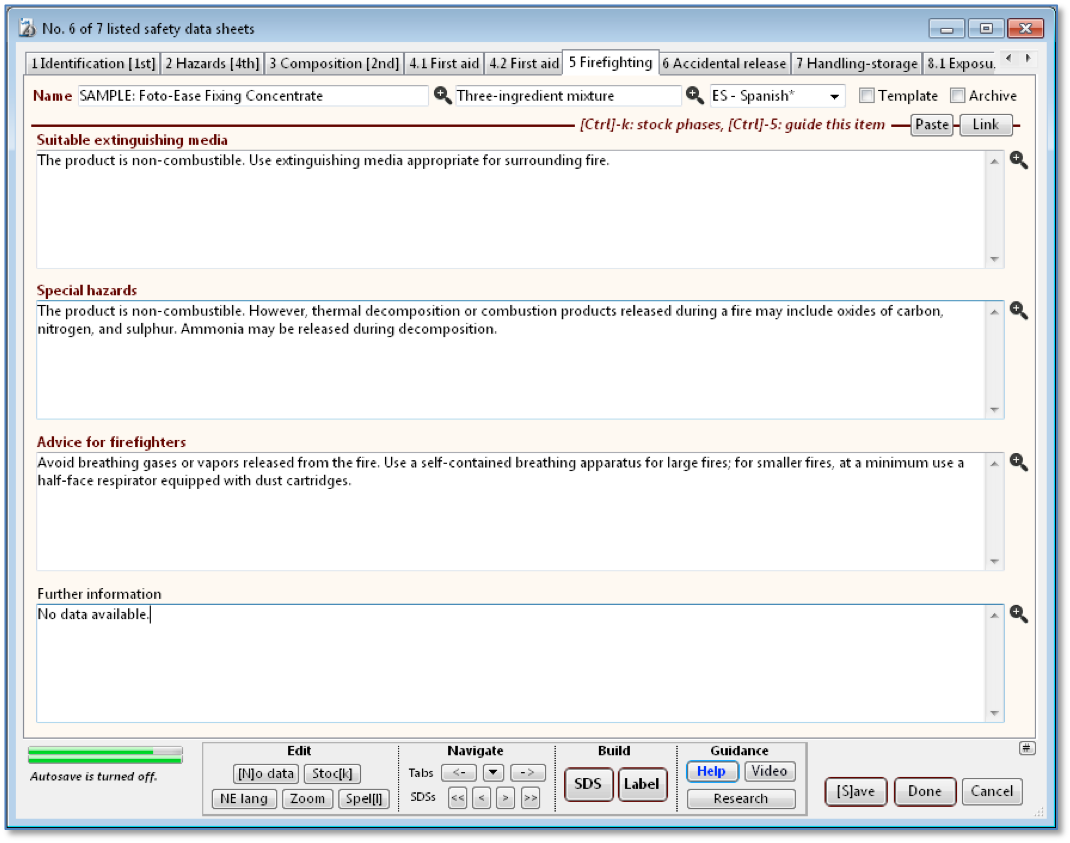Zoom the Further information field
1070x843 pixels.
[x=1019, y=614]
